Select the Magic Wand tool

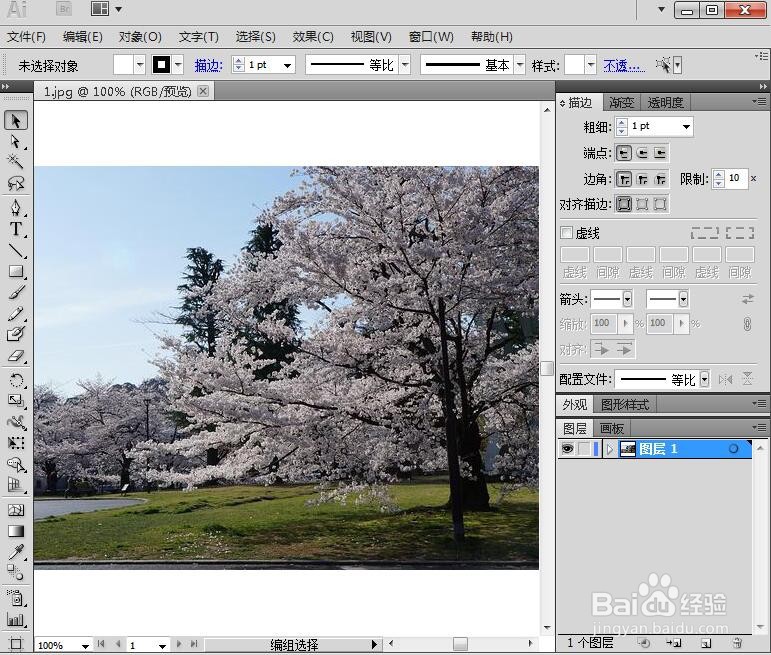[x=16, y=162]
